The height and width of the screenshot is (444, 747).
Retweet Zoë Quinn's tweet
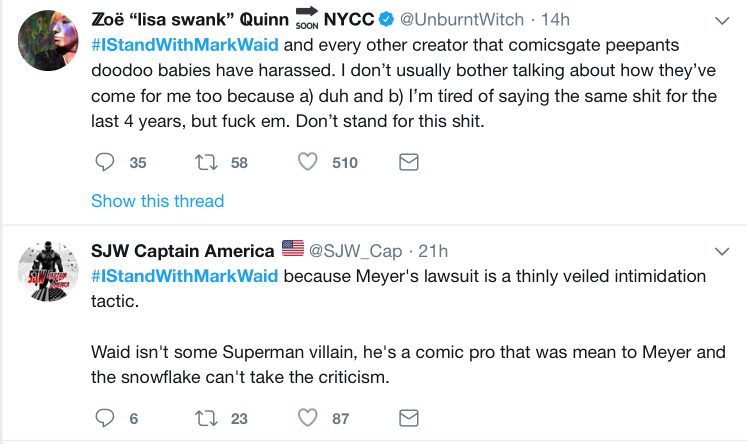pos(206,162)
